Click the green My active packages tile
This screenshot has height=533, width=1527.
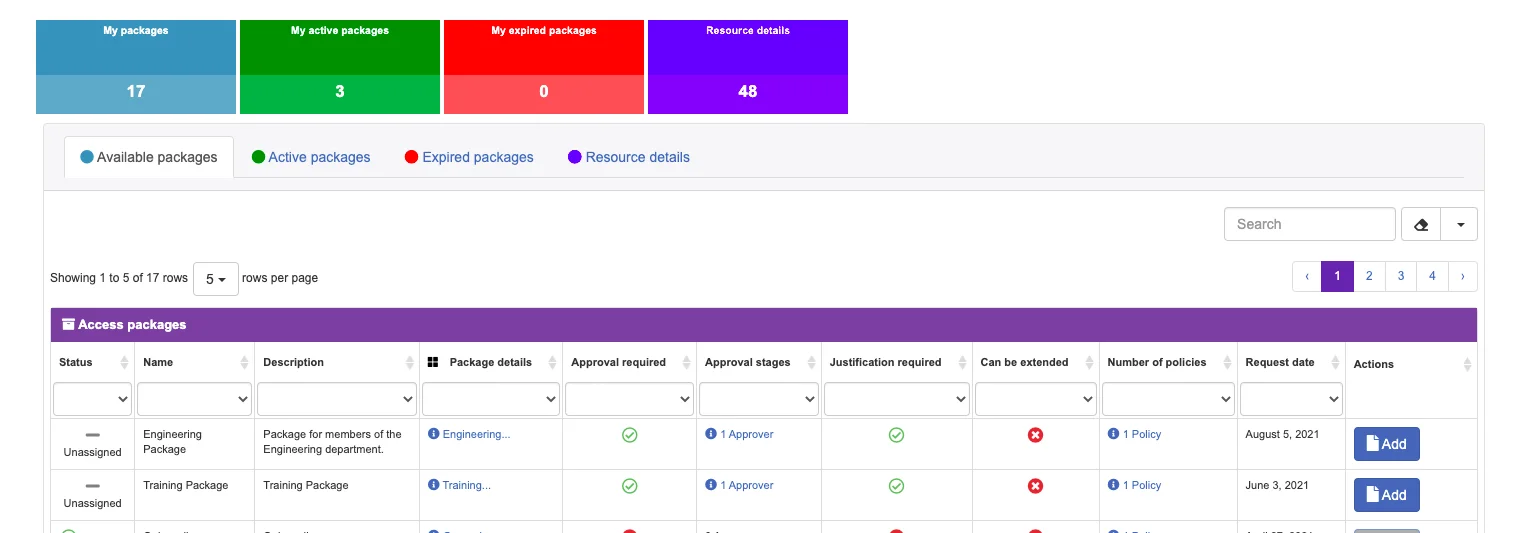click(340, 67)
